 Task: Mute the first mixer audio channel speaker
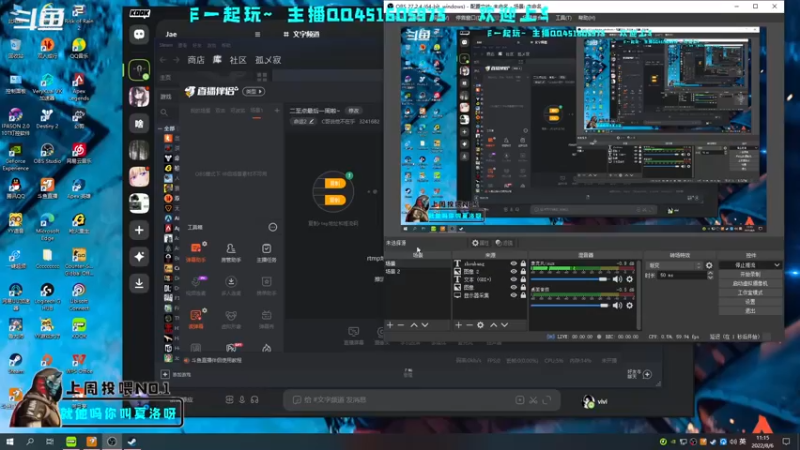coord(617,279)
